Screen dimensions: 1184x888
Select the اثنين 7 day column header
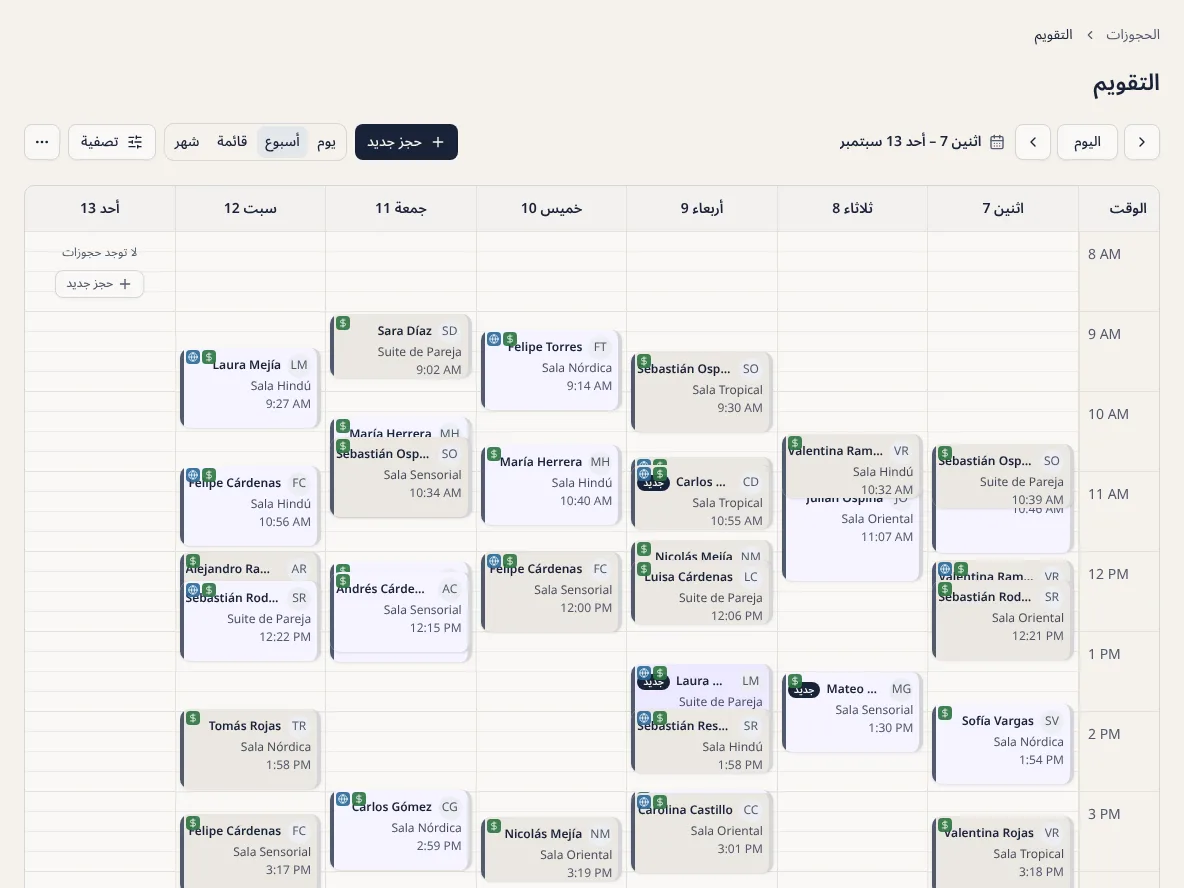[1003, 208]
